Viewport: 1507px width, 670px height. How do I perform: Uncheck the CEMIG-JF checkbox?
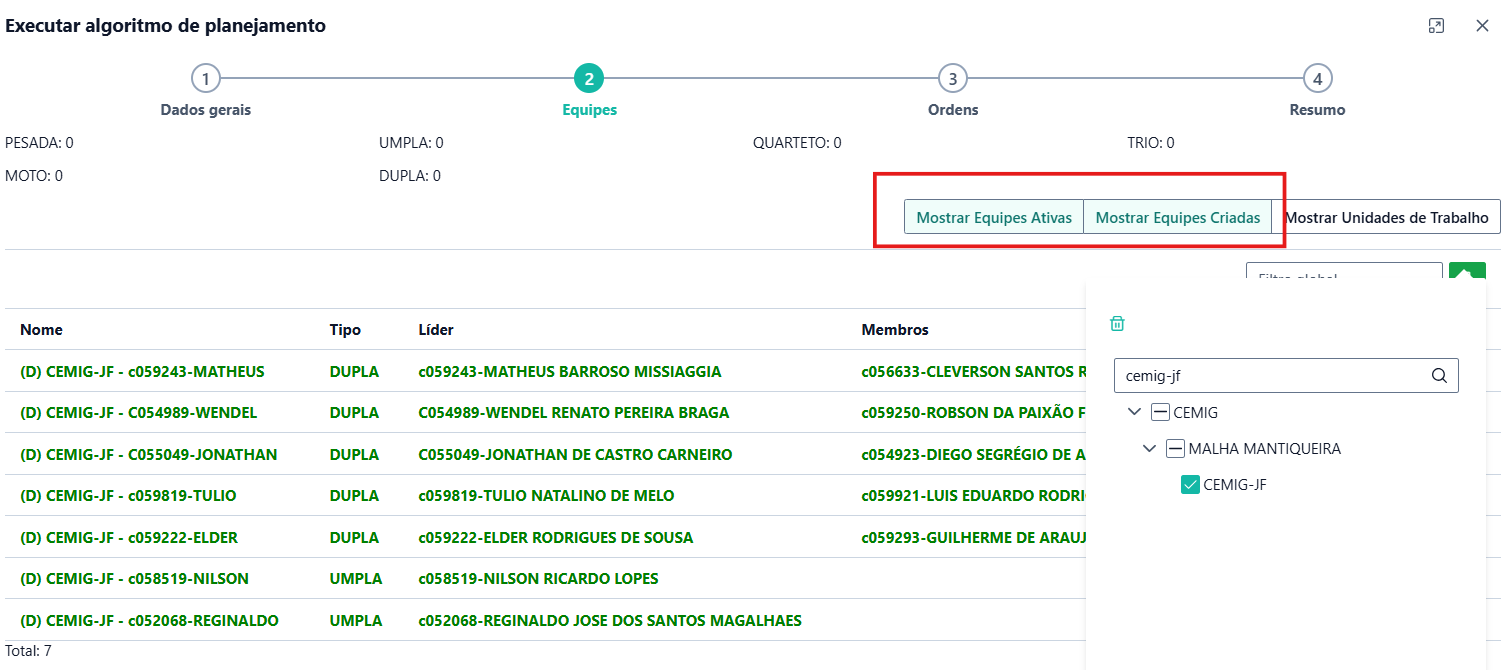click(x=1190, y=485)
